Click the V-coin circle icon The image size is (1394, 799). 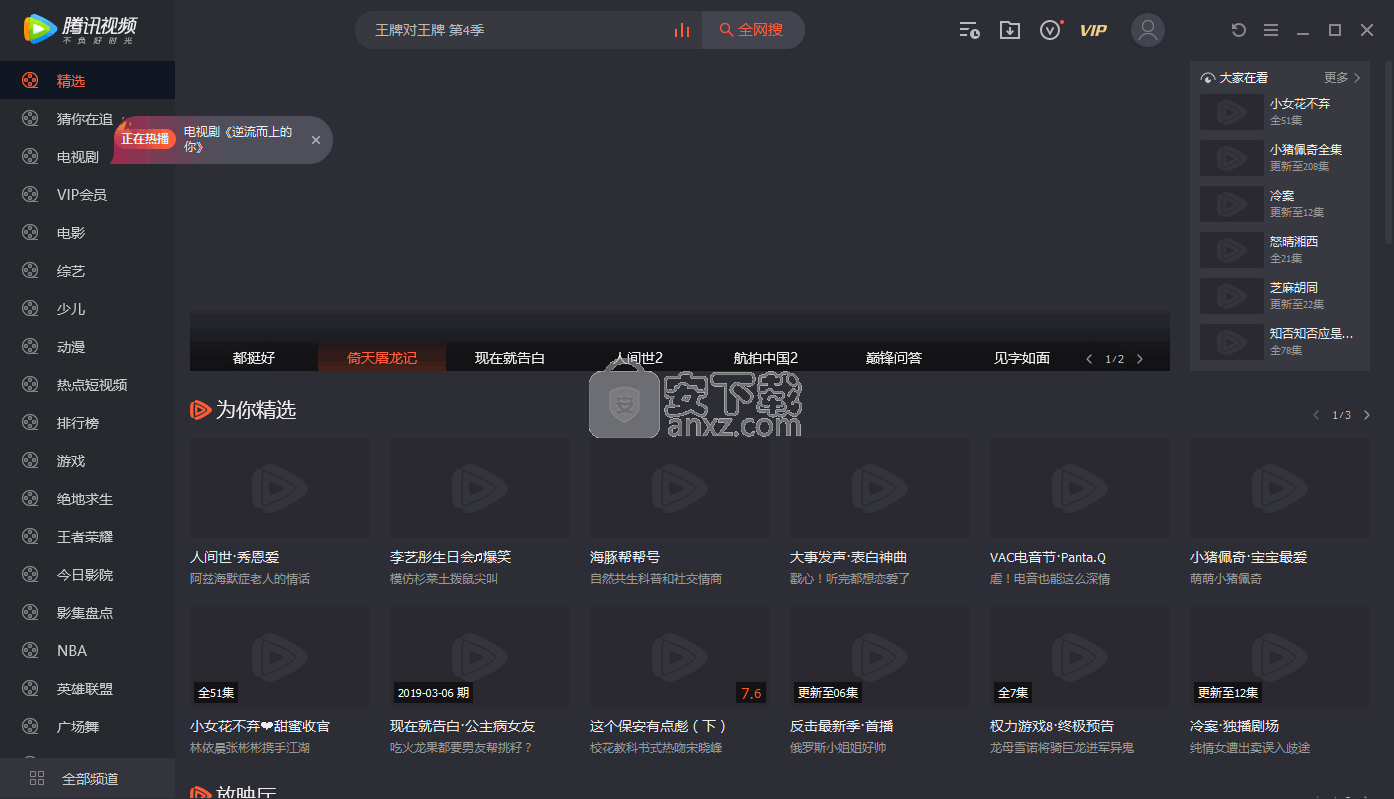coord(1050,30)
